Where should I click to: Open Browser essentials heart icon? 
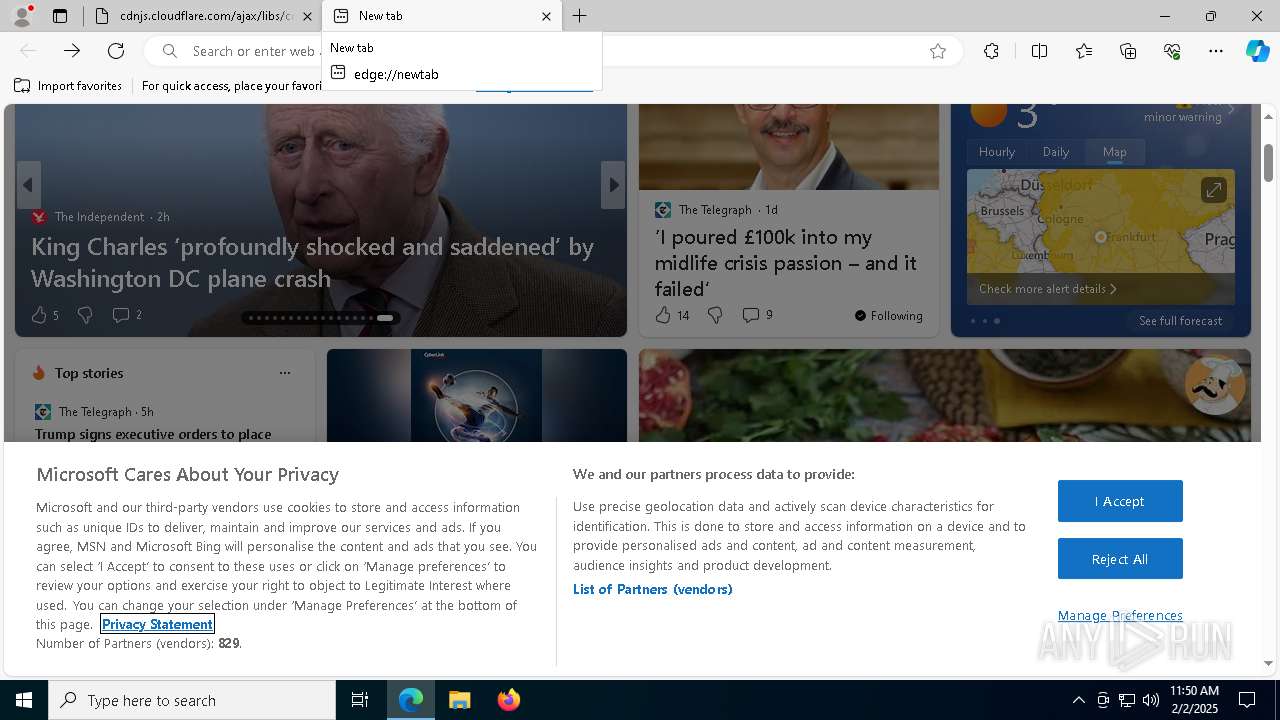pyautogui.click(x=1172, y=51)
